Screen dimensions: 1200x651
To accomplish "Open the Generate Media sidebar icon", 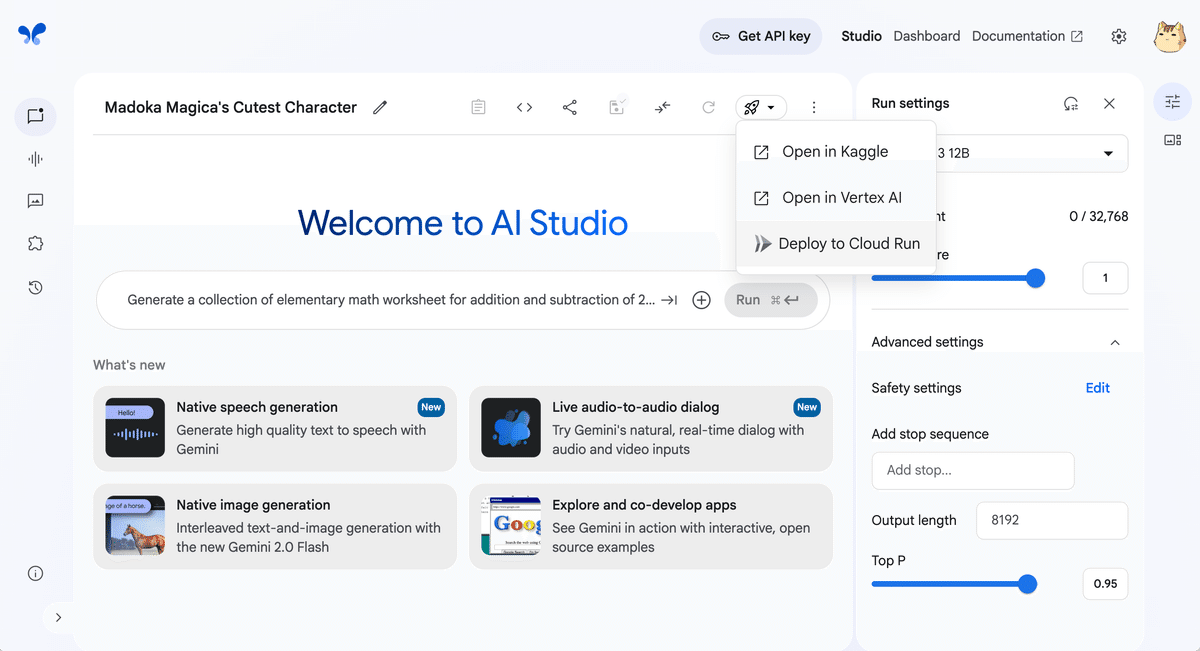I will [x=35, y=200].
